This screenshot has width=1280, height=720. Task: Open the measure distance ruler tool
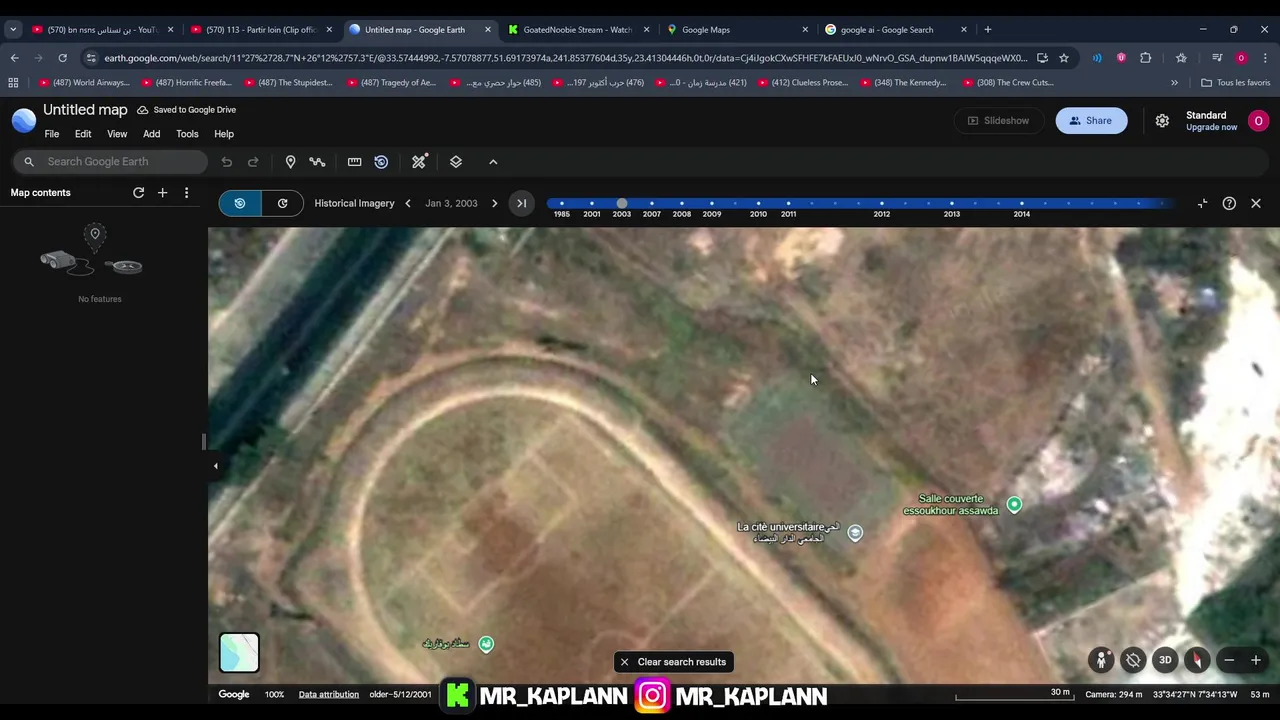(354, 162)
